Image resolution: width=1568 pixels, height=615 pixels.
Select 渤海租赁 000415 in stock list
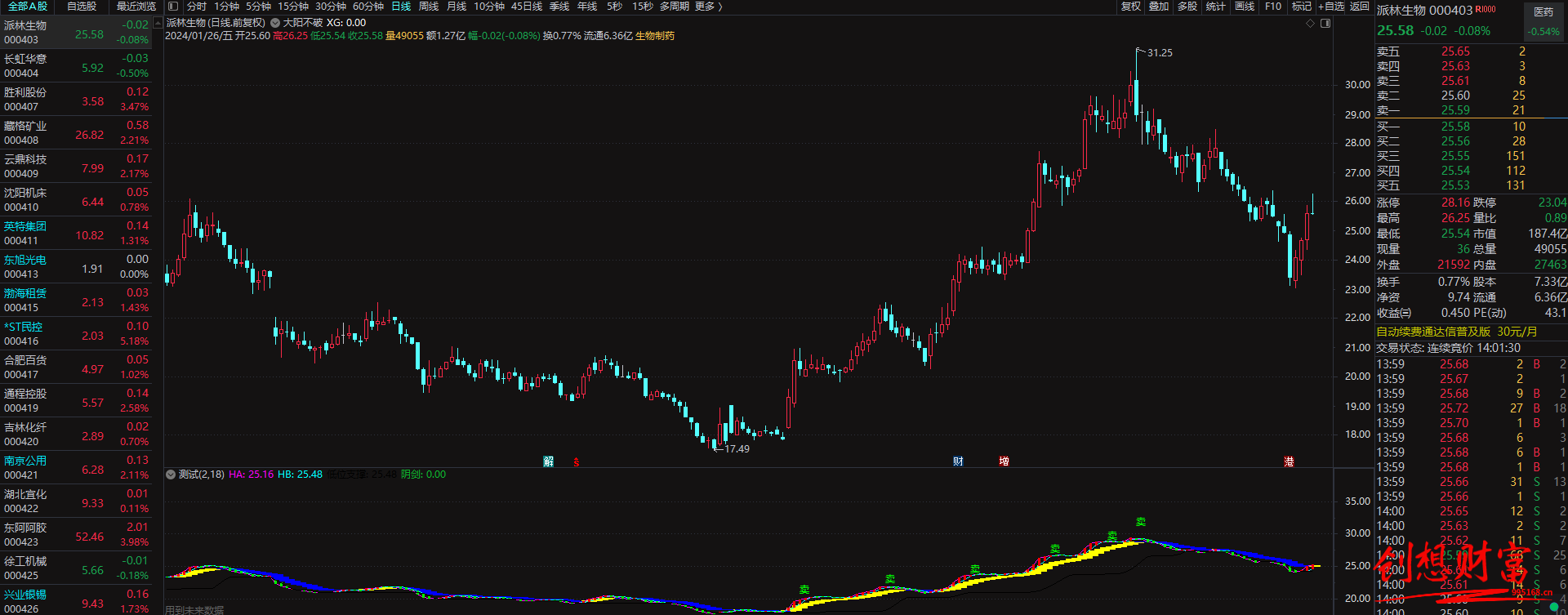coord(76,300)
